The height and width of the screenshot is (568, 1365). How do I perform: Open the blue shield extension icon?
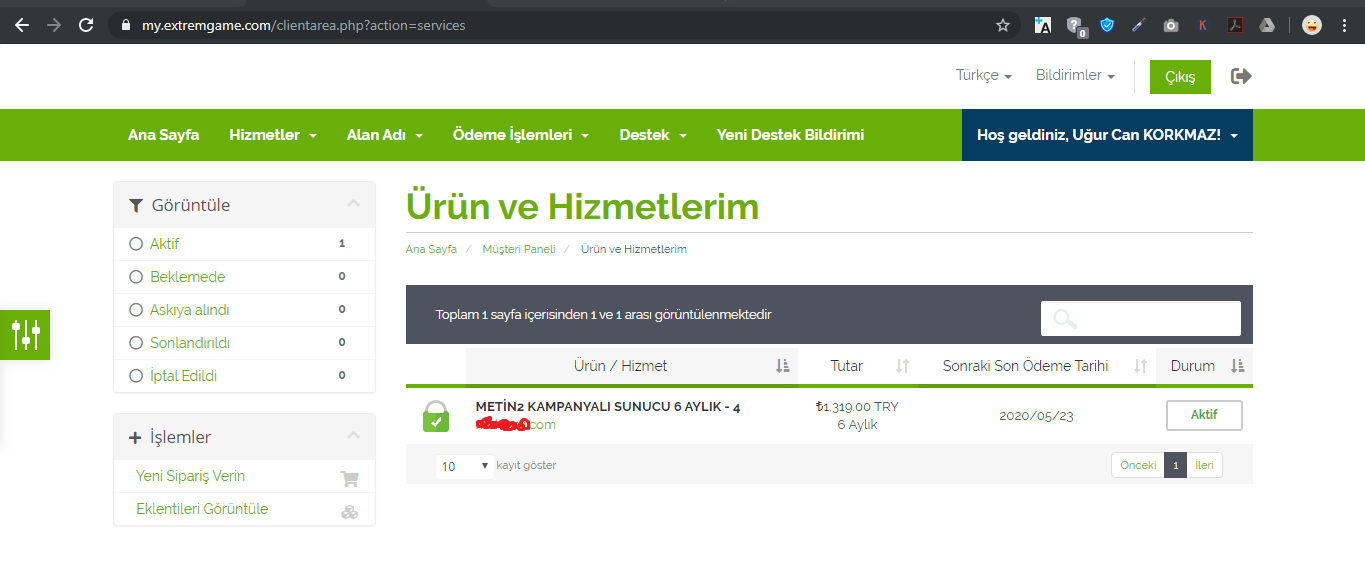[1107, 25]
